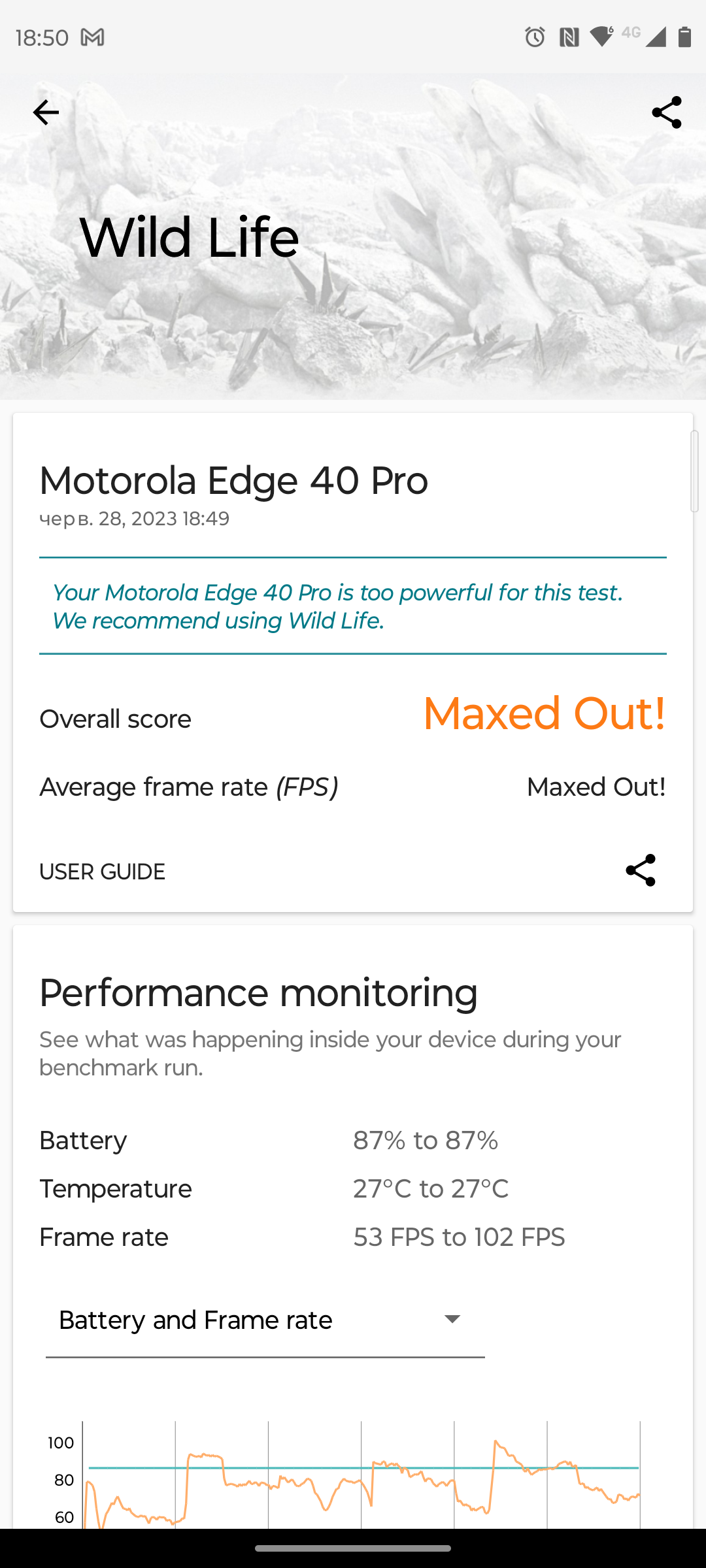Open the USER GUIDE link
Viewport: 706px width, 1568px height.
(x=103, y=872)
